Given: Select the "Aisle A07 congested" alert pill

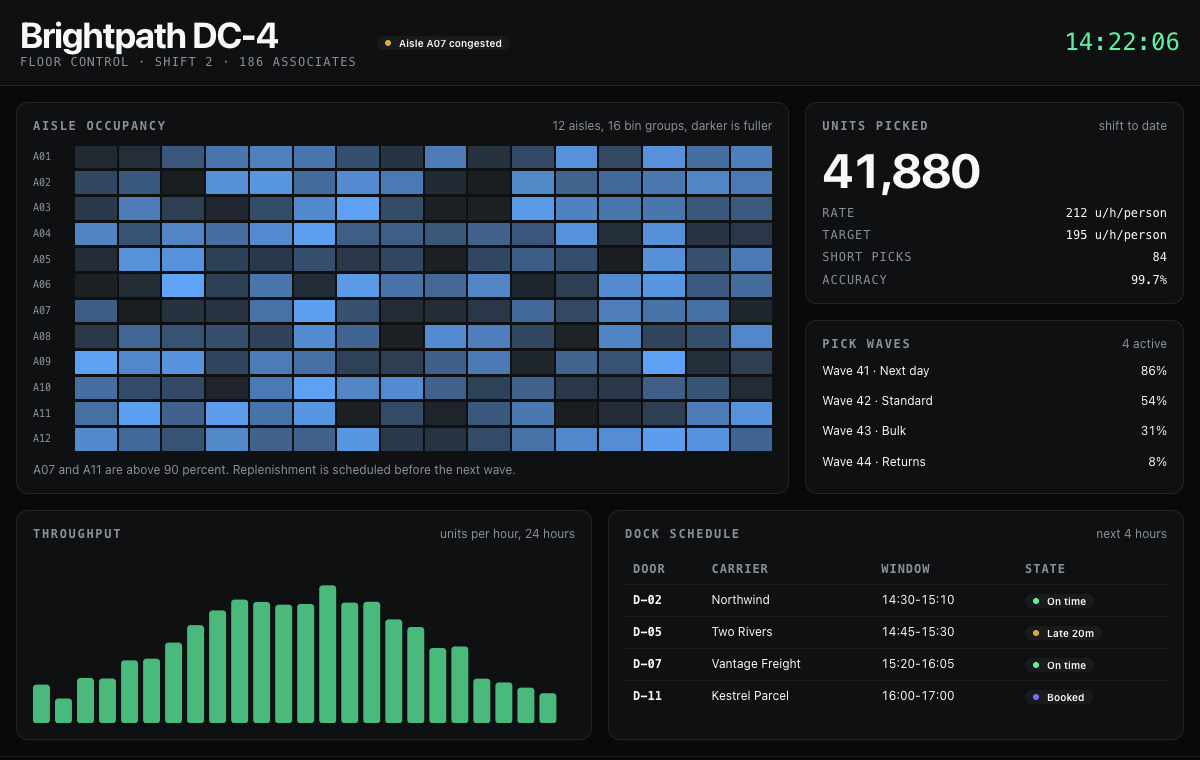Looking at the screenshot, I should pos(443,44).
